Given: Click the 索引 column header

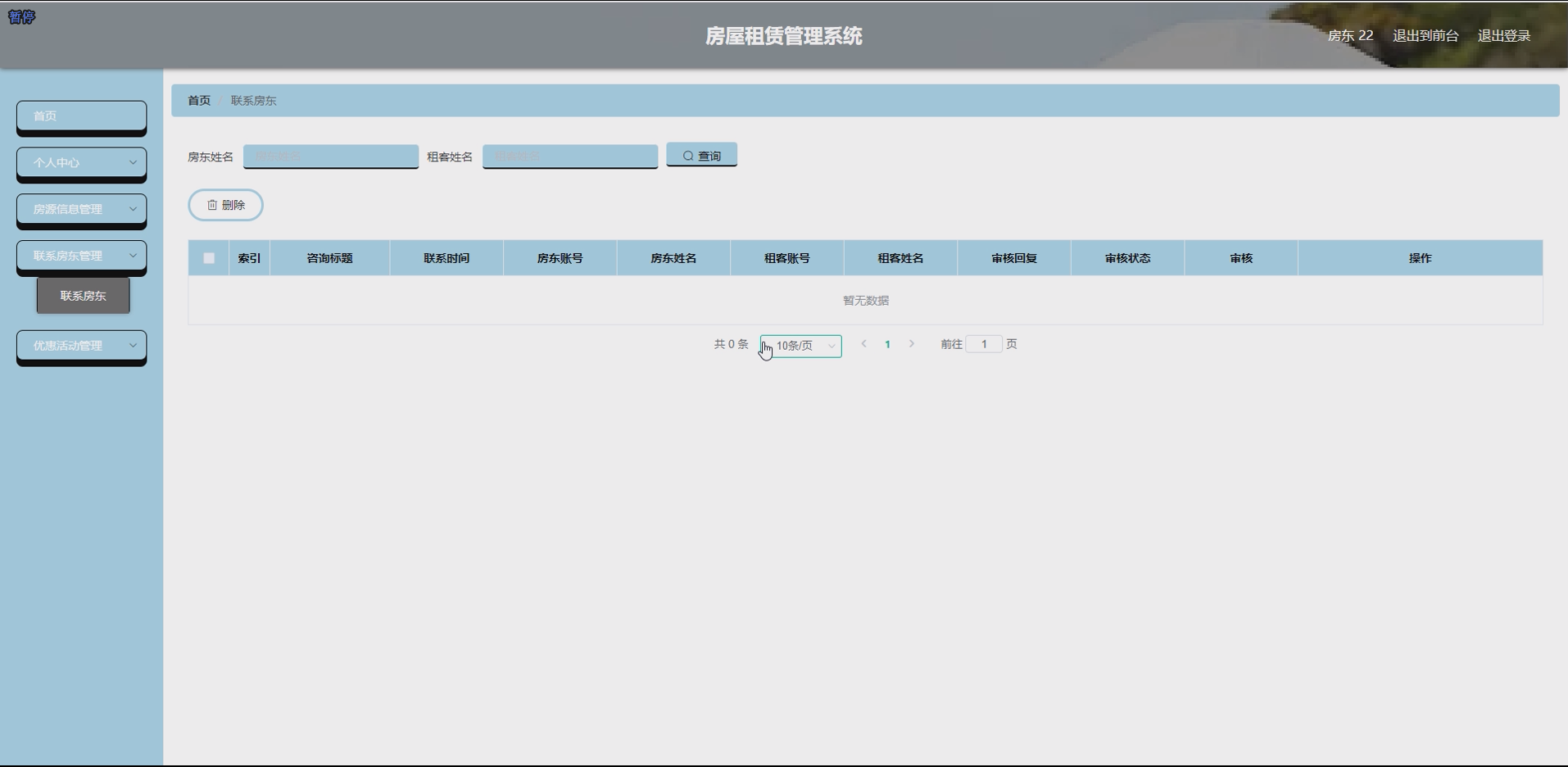Looking at the screenshot, I should (x=249, y=258).
